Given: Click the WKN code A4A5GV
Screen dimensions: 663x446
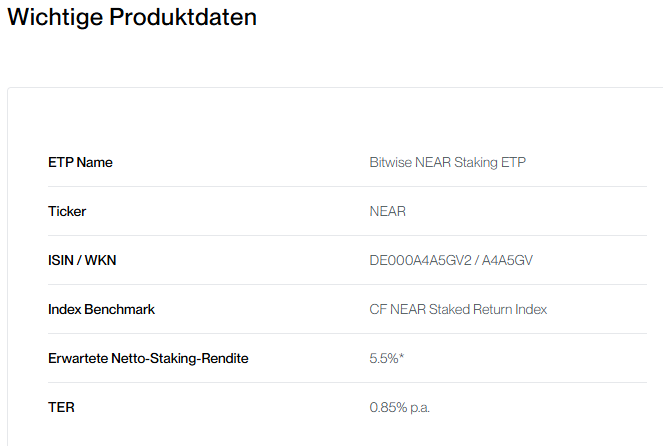Looking at the screenshot, I should (508, 260).
